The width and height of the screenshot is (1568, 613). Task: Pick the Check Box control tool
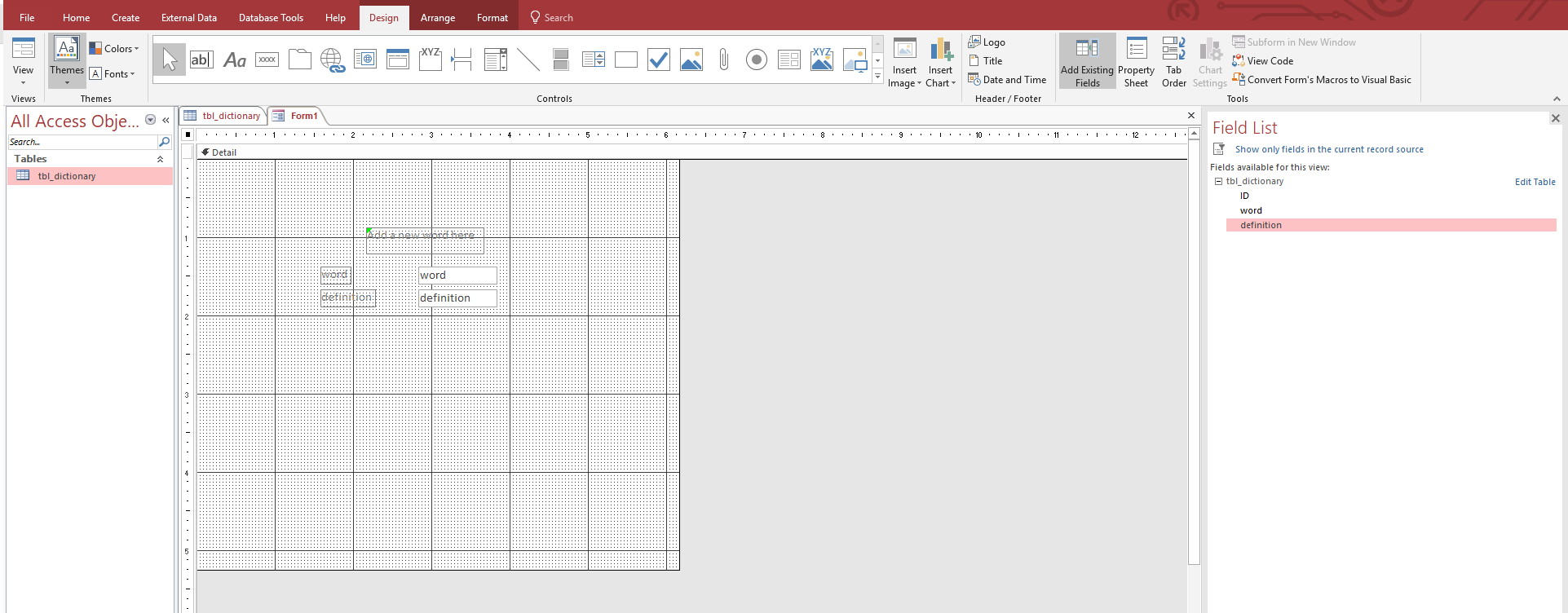659,60
